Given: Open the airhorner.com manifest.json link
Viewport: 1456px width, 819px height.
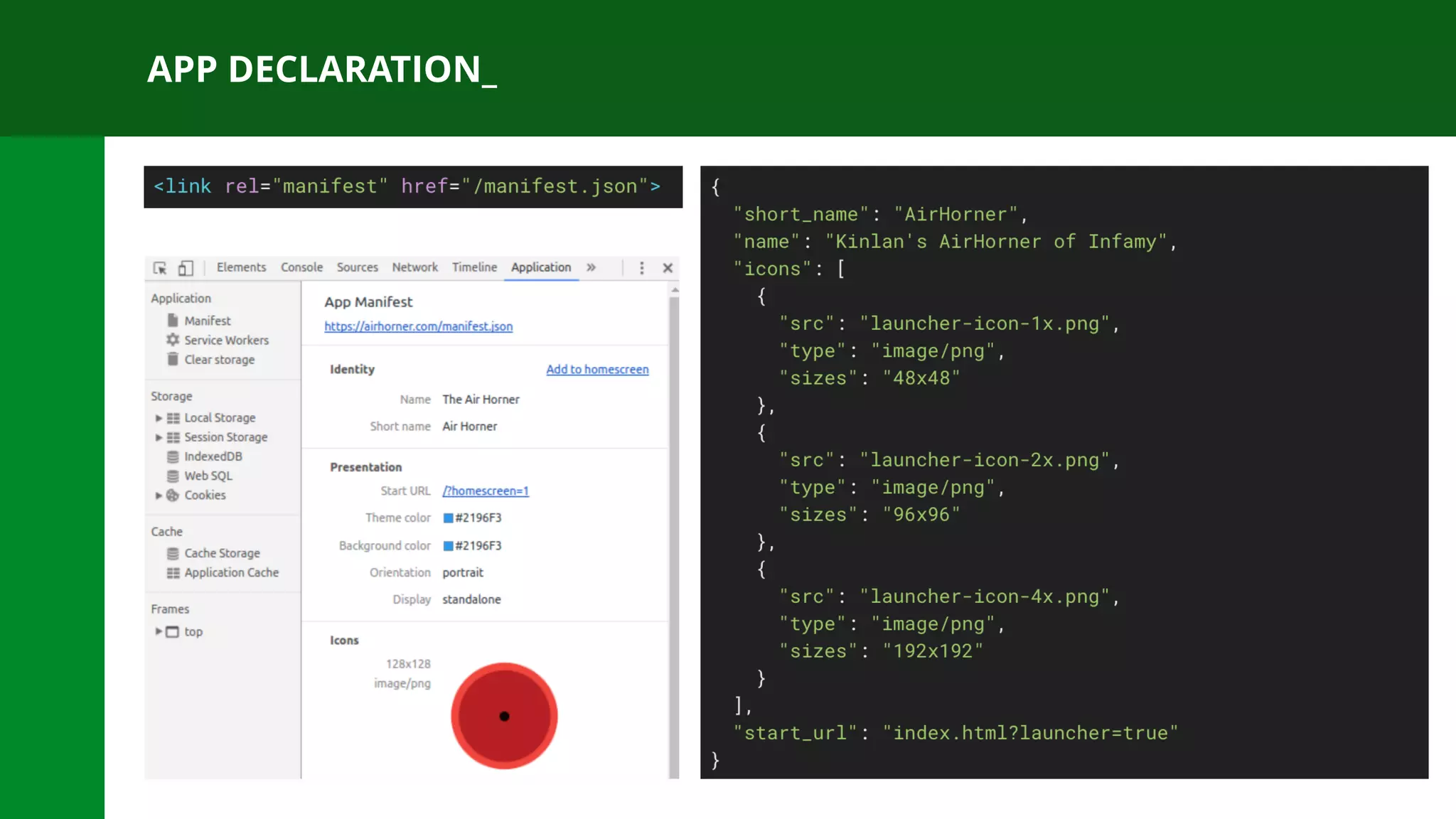Looking at the screenshot, I should pyautogui.click(x=418, y=326).
